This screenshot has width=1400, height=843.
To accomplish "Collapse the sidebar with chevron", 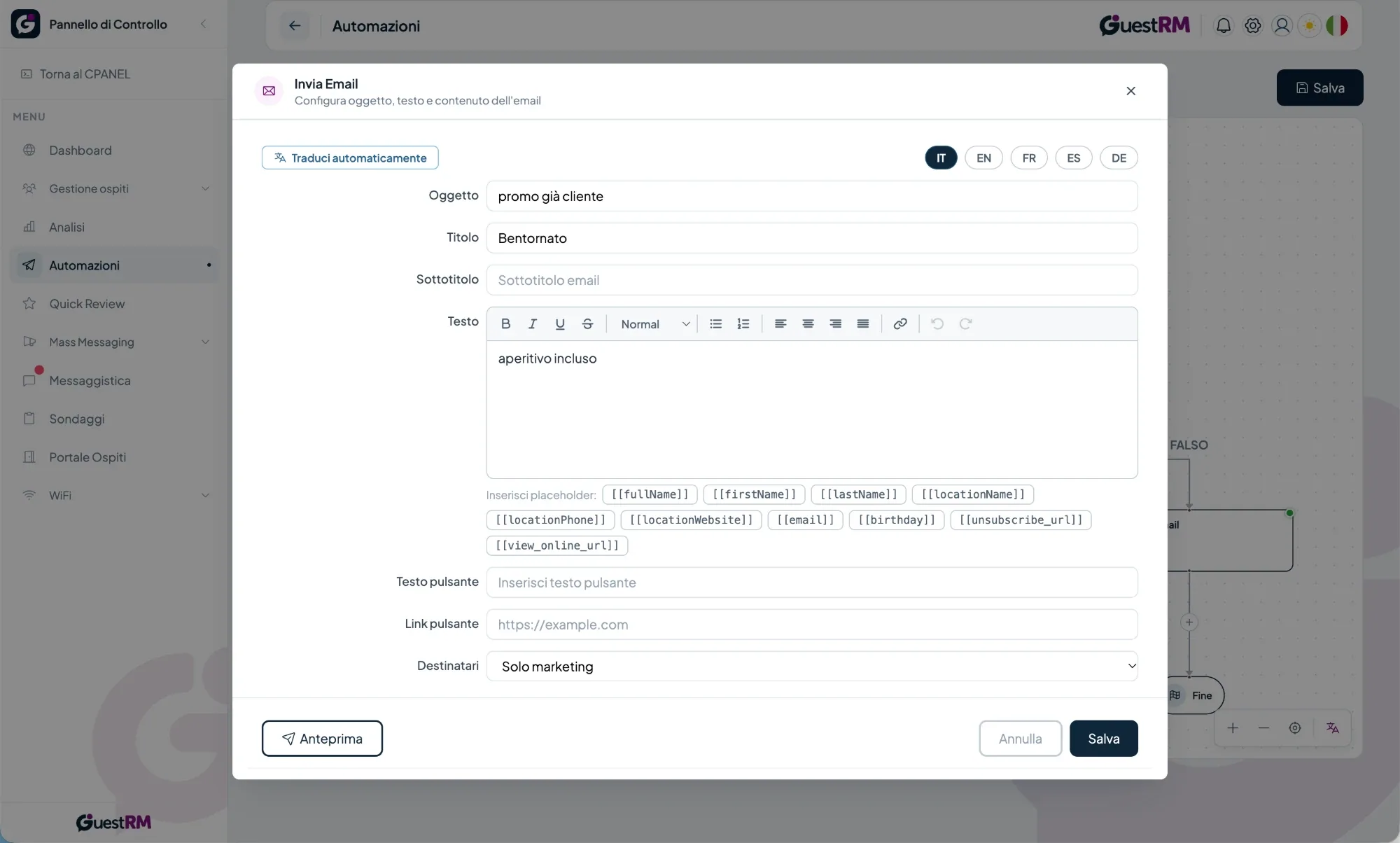I will [x=203, y=24].
